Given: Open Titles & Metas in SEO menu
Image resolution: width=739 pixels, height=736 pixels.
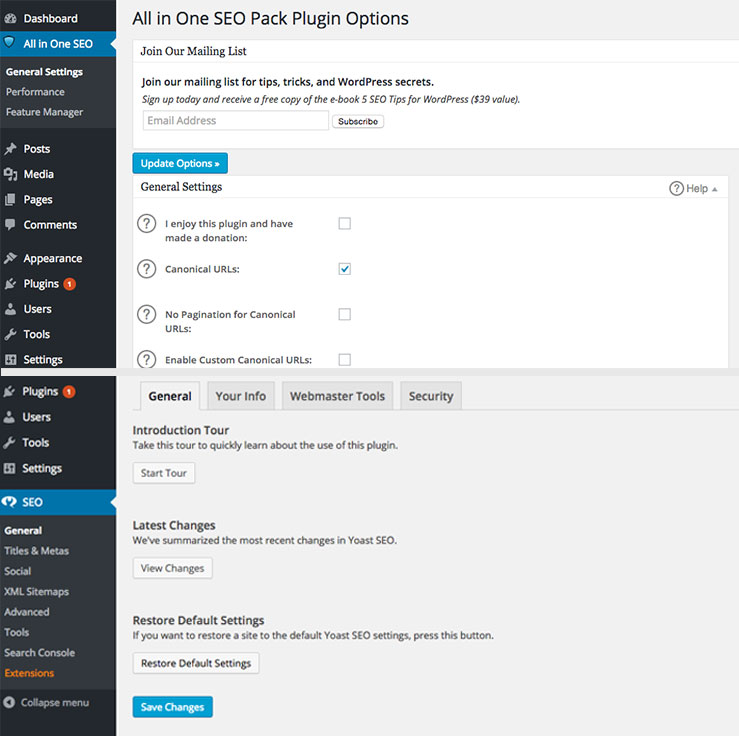Looking at the screenshot, I should coord(36,551).
